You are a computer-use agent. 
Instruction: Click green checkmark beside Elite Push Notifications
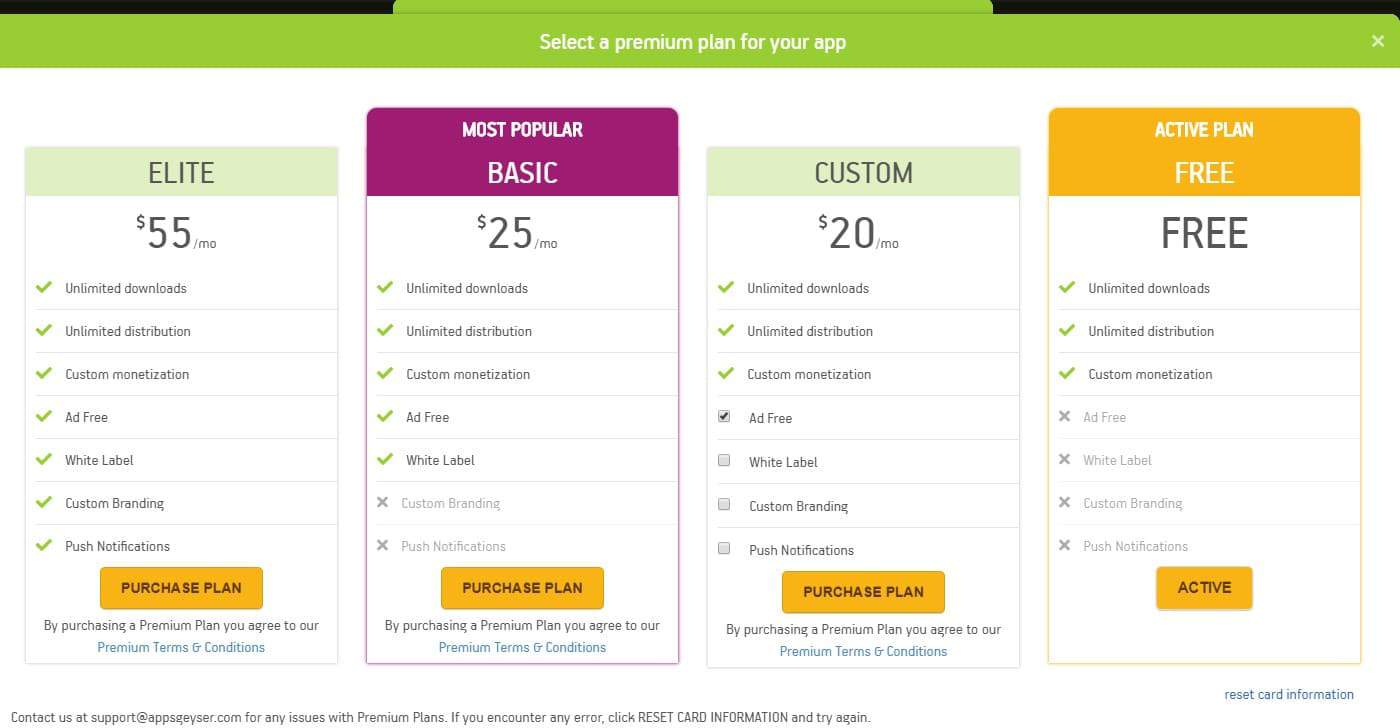[x=44, y=545]
